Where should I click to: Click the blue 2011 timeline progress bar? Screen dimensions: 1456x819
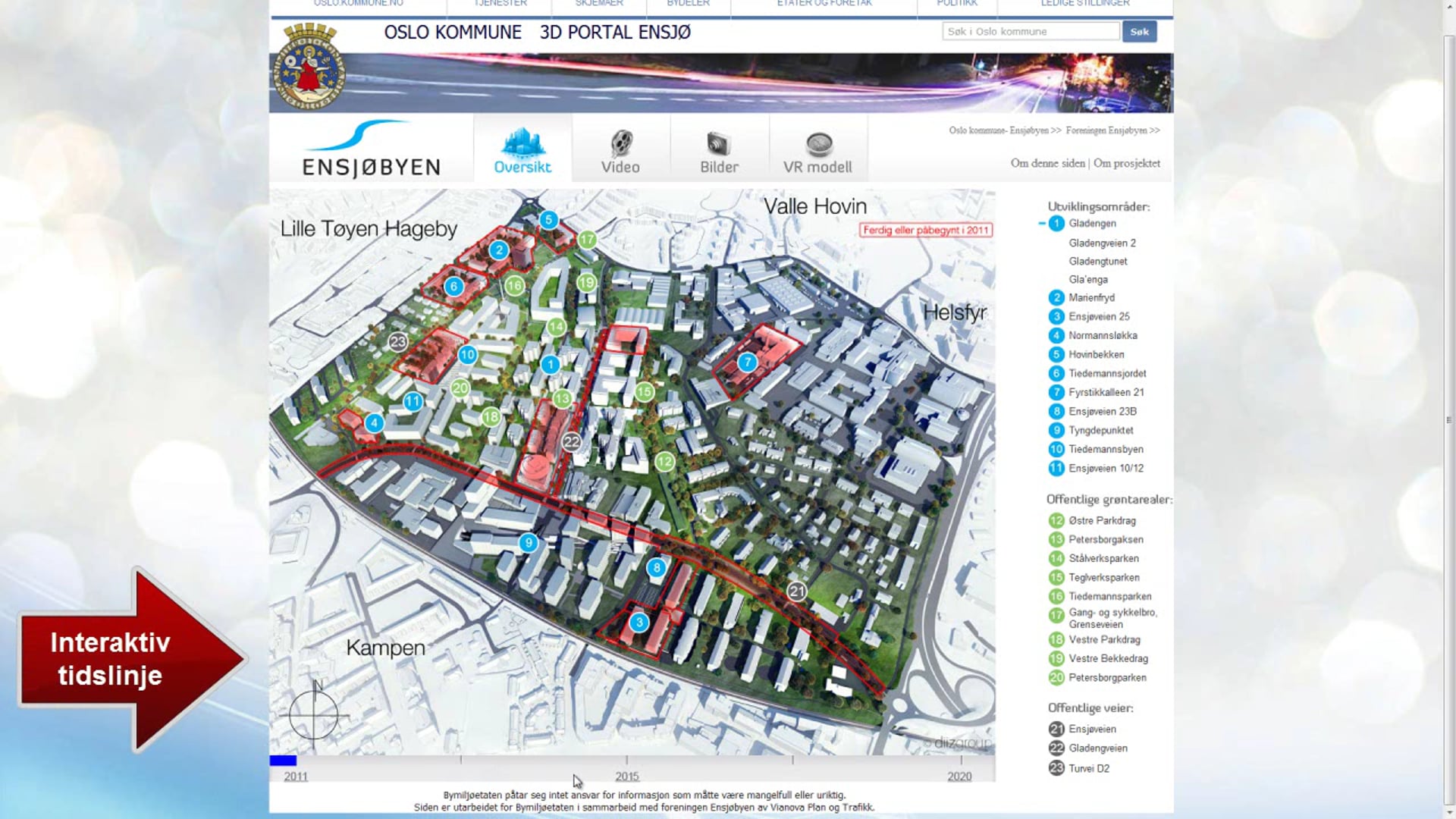283,761
